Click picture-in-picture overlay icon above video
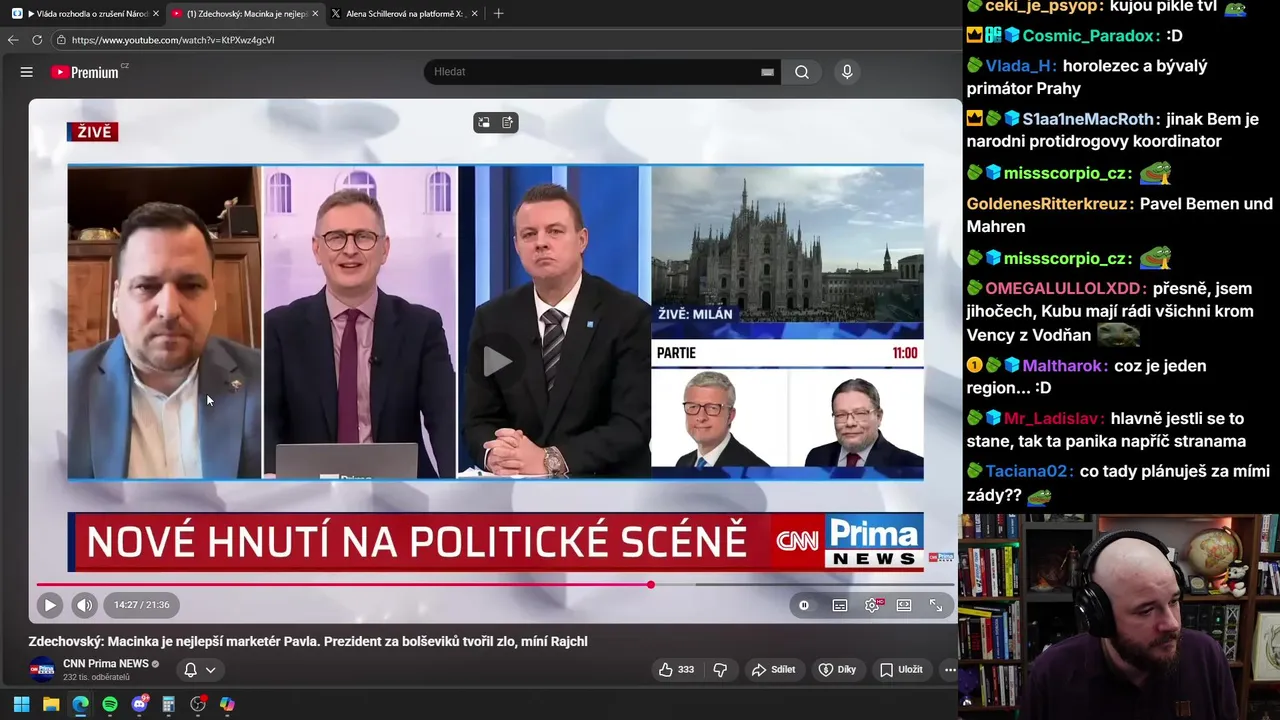The width and height of the screenshot is (1280, 720). click(x=484, y=122)
